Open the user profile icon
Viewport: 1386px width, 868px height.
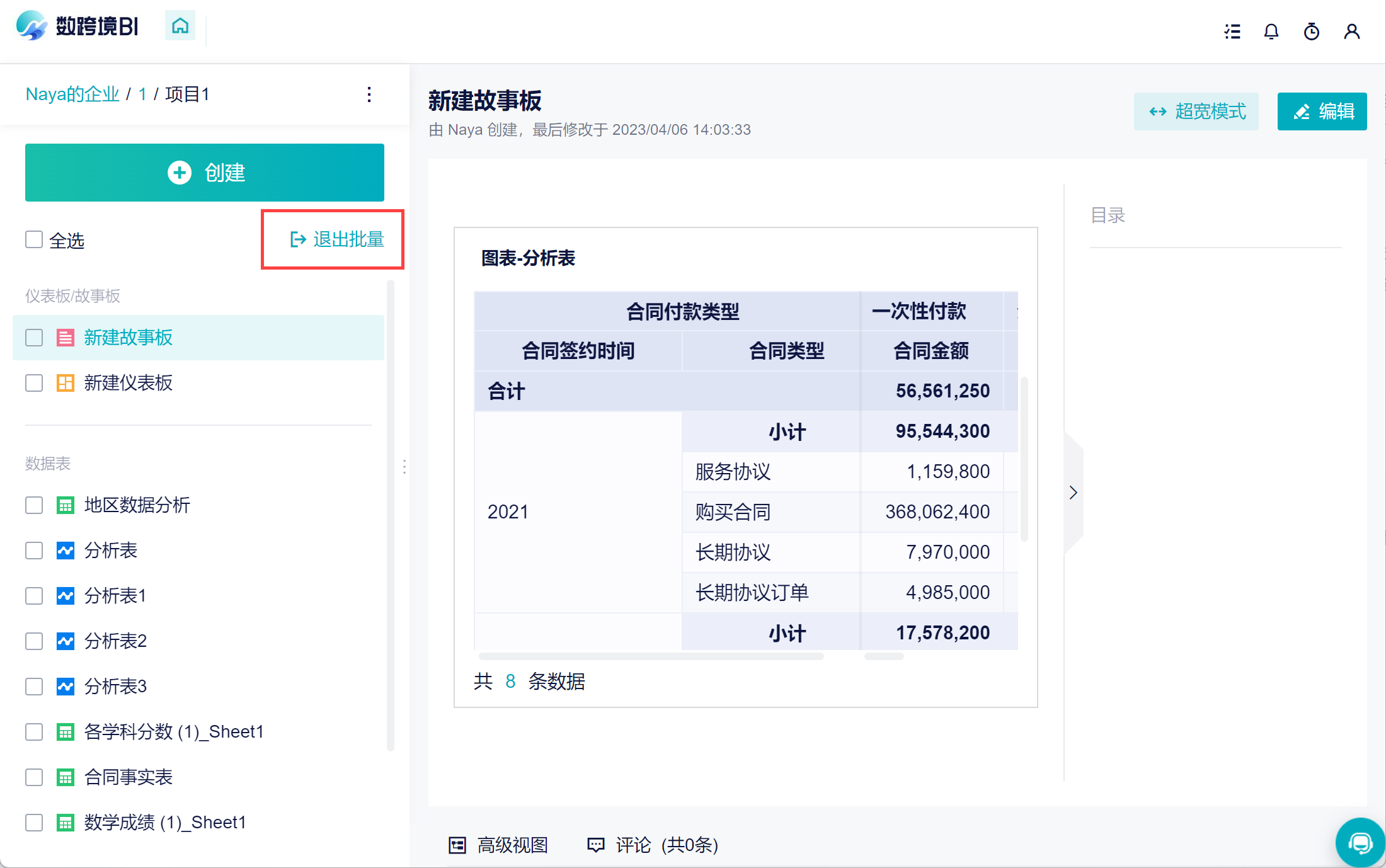pyautogui.click(x=1351, y=31)
